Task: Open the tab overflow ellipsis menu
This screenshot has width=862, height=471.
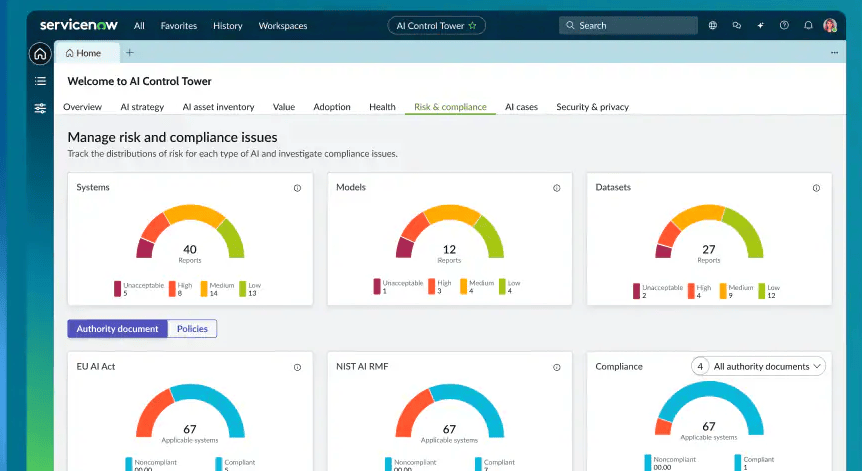Action: tap(834, 53)
